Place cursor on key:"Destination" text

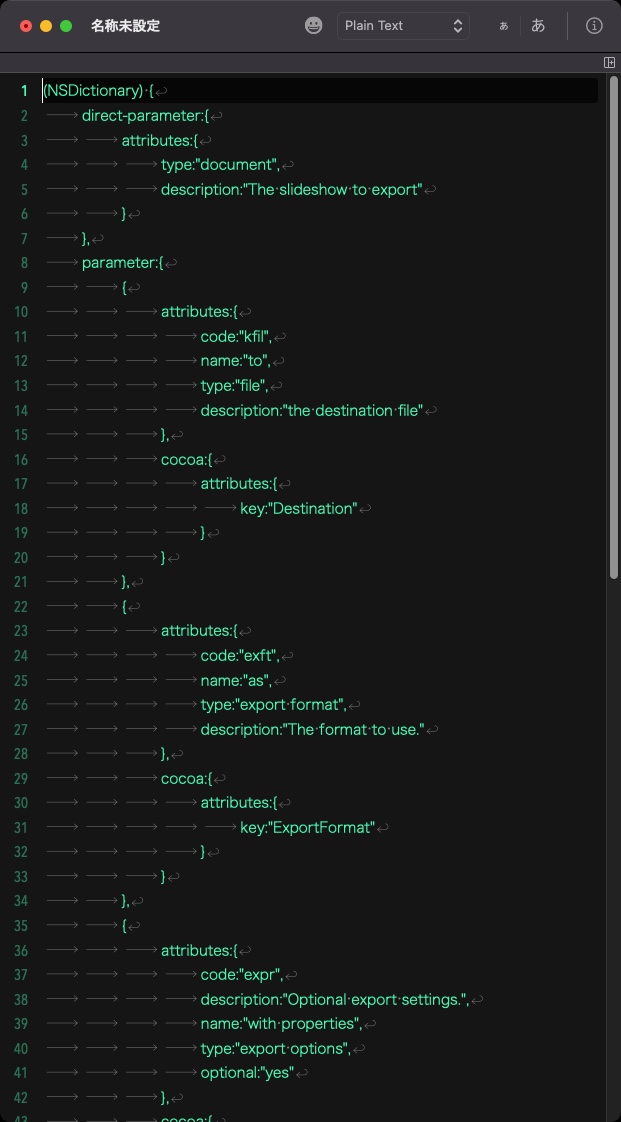pyautogui.click(x=298, y=508)
